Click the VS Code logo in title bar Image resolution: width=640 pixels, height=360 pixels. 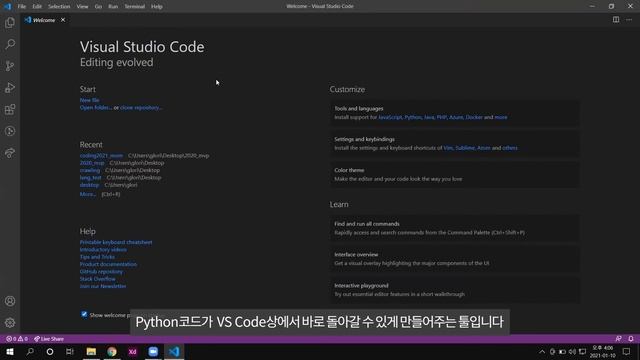[7, 6]
